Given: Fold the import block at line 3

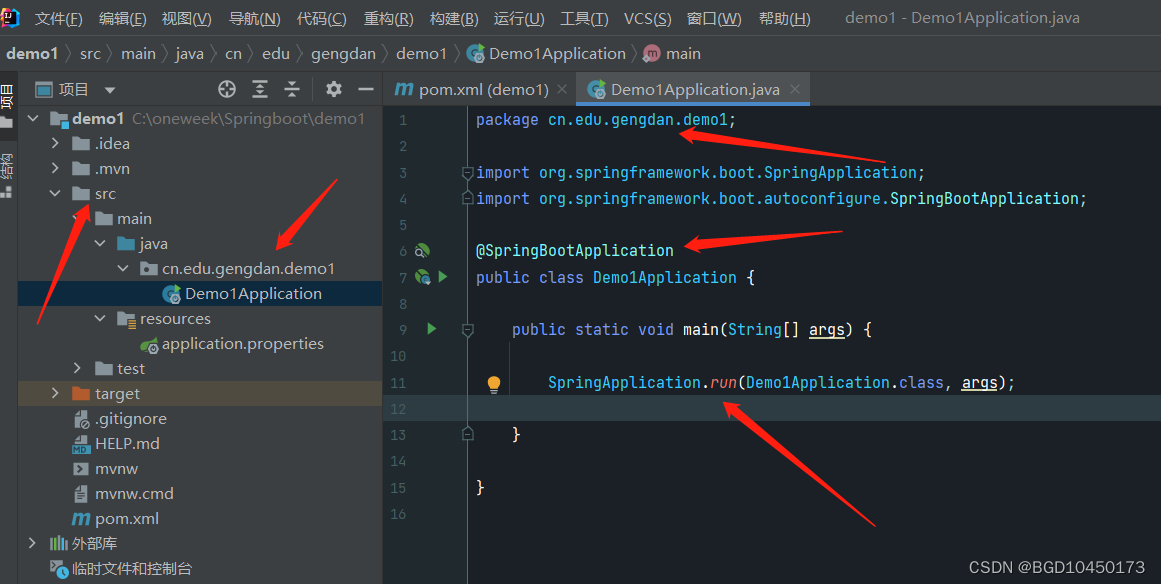Looking at the screenshot, I should coord(467,172).
